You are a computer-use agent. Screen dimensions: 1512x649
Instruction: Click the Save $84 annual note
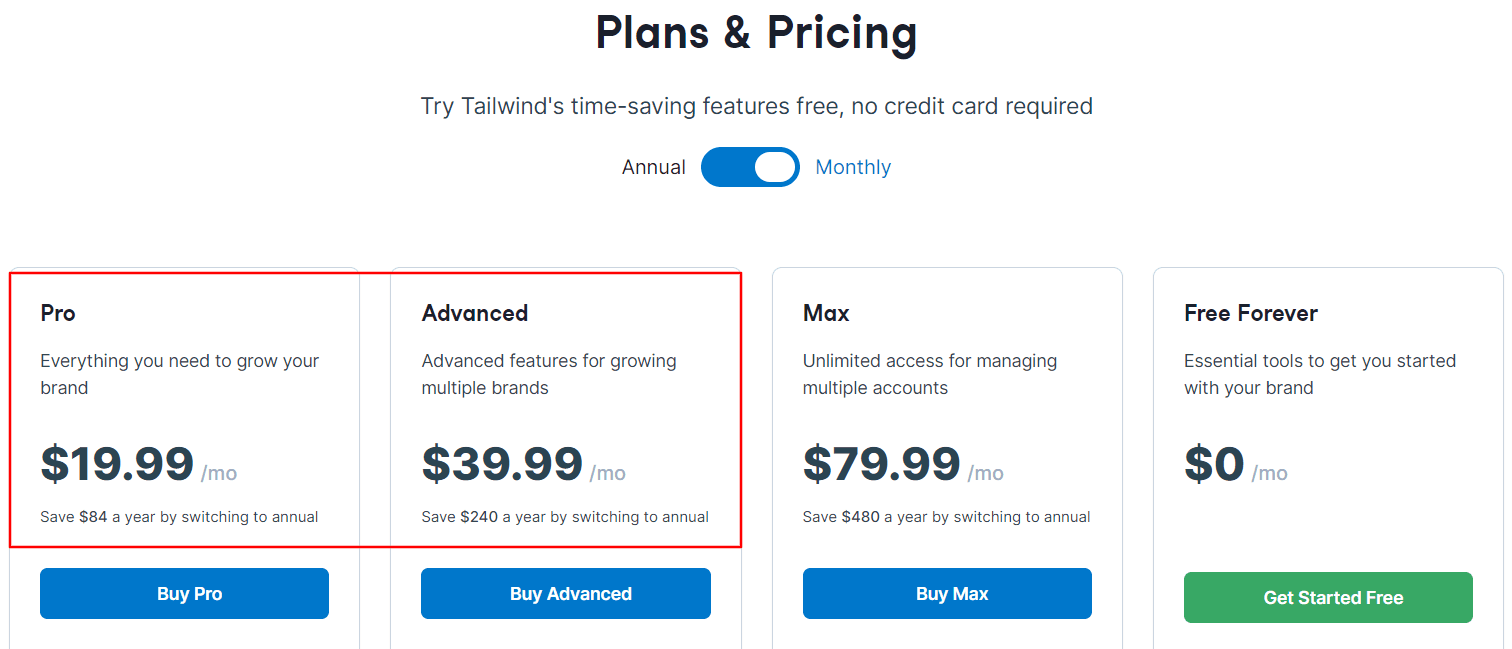(x=179, y=517)
